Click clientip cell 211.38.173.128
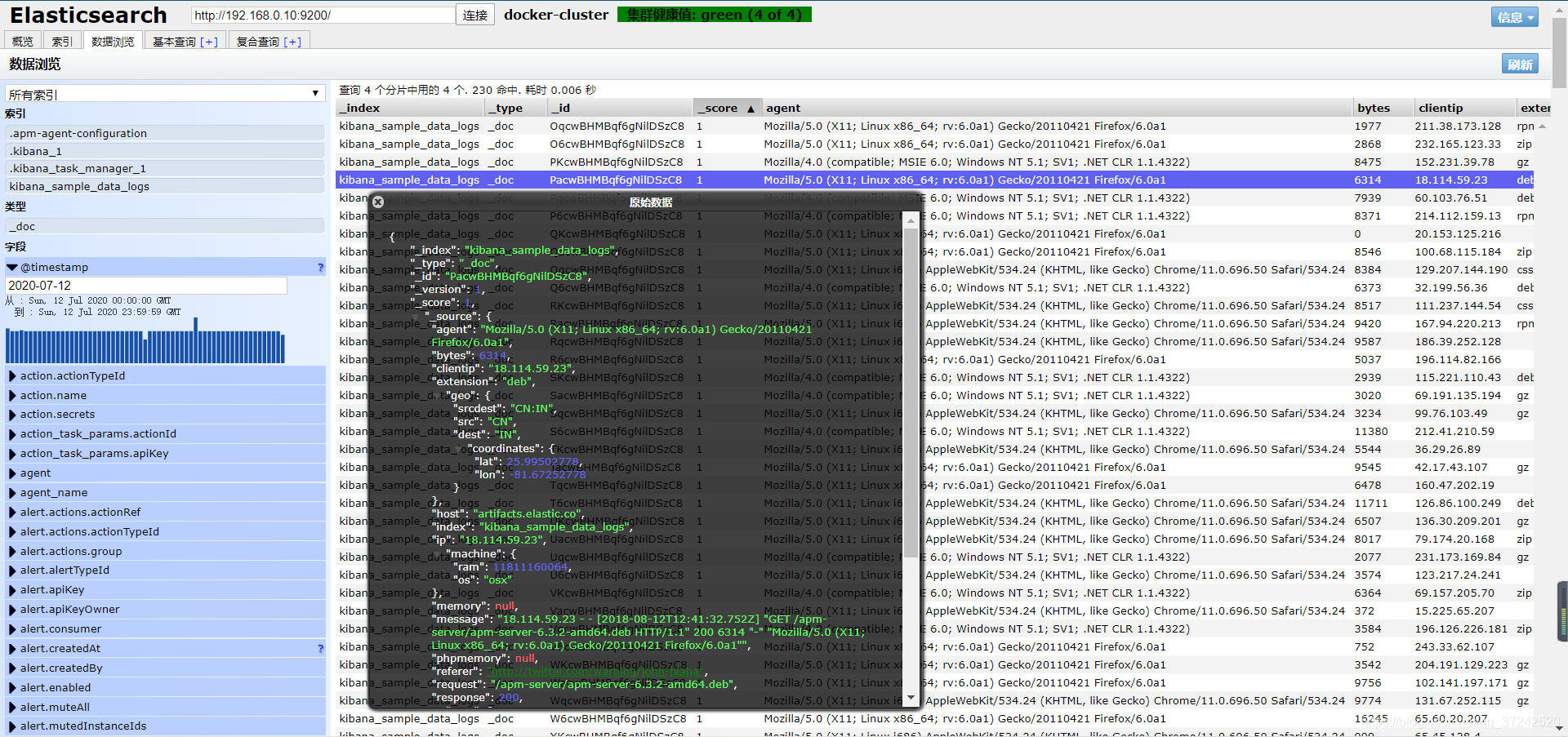1568x737 pixels. click(x=1458, y=127)
